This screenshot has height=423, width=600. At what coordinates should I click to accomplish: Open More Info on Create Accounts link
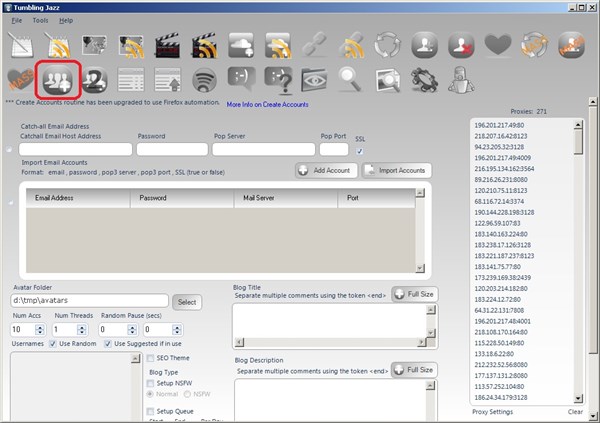267,104
